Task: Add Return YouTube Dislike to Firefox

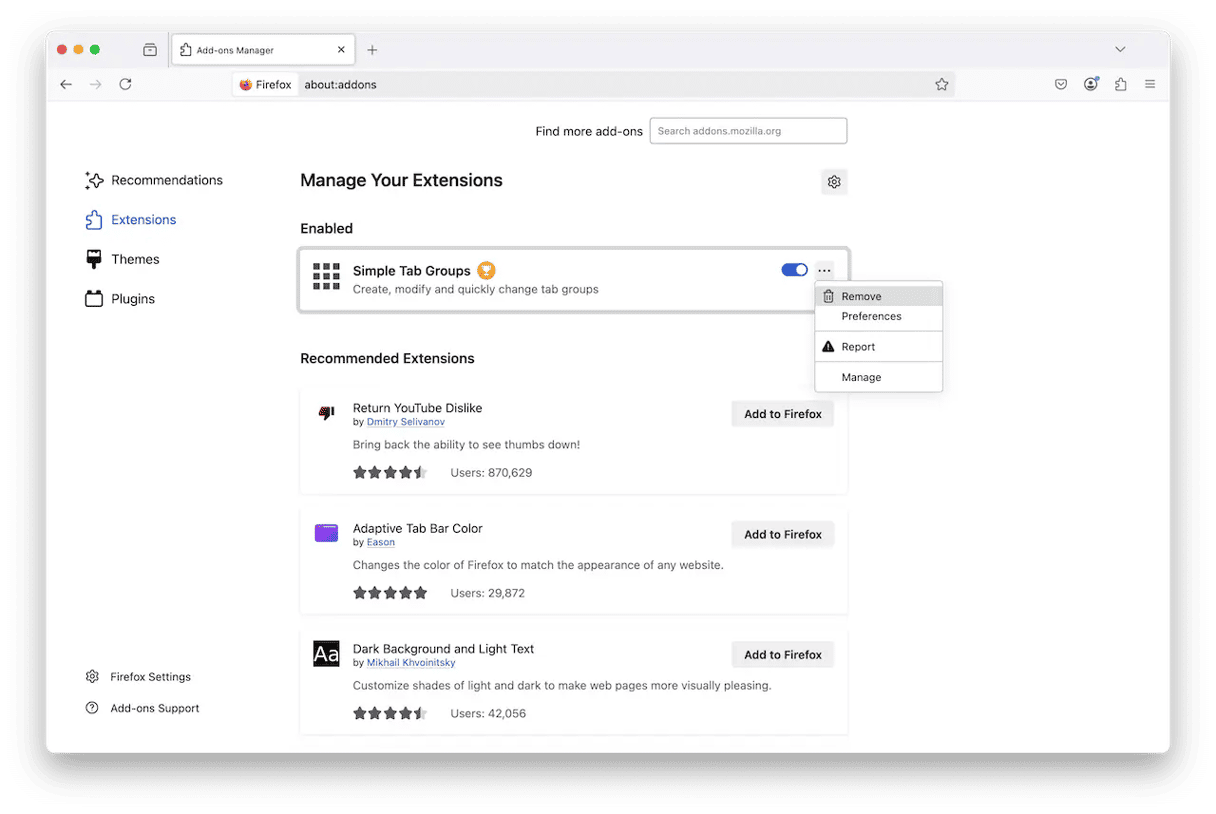Action: (x=782, y=414)
